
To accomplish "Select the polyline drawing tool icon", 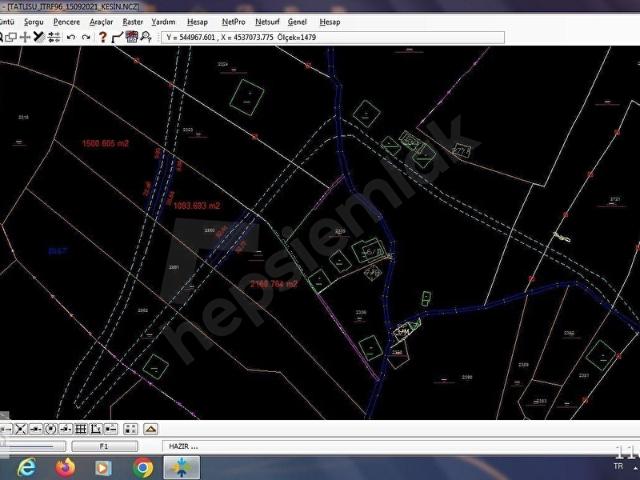I will pyautogui.click(x=118, y=38).
